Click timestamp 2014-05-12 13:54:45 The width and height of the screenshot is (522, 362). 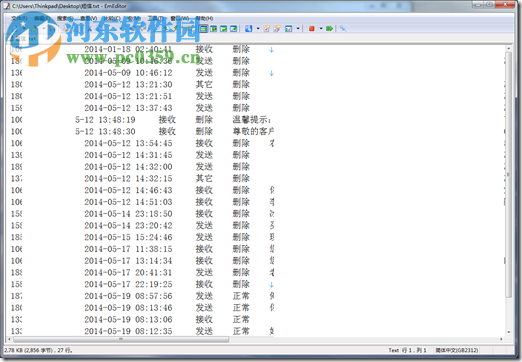point(128,143)
